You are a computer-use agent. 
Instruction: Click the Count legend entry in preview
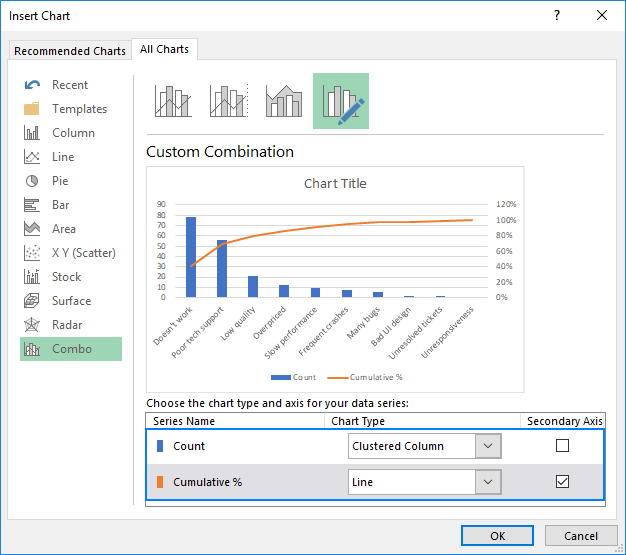click(x=293, y=377)
